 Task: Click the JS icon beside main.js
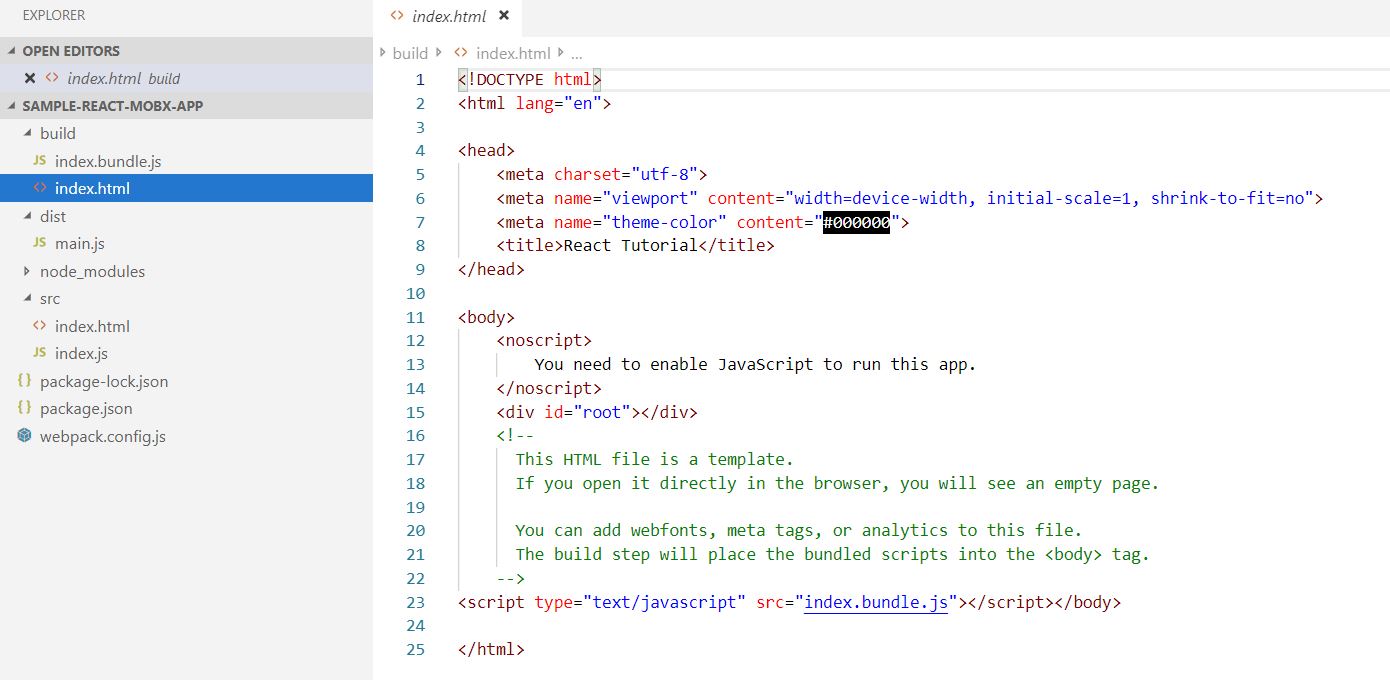[x=39, y=243]
